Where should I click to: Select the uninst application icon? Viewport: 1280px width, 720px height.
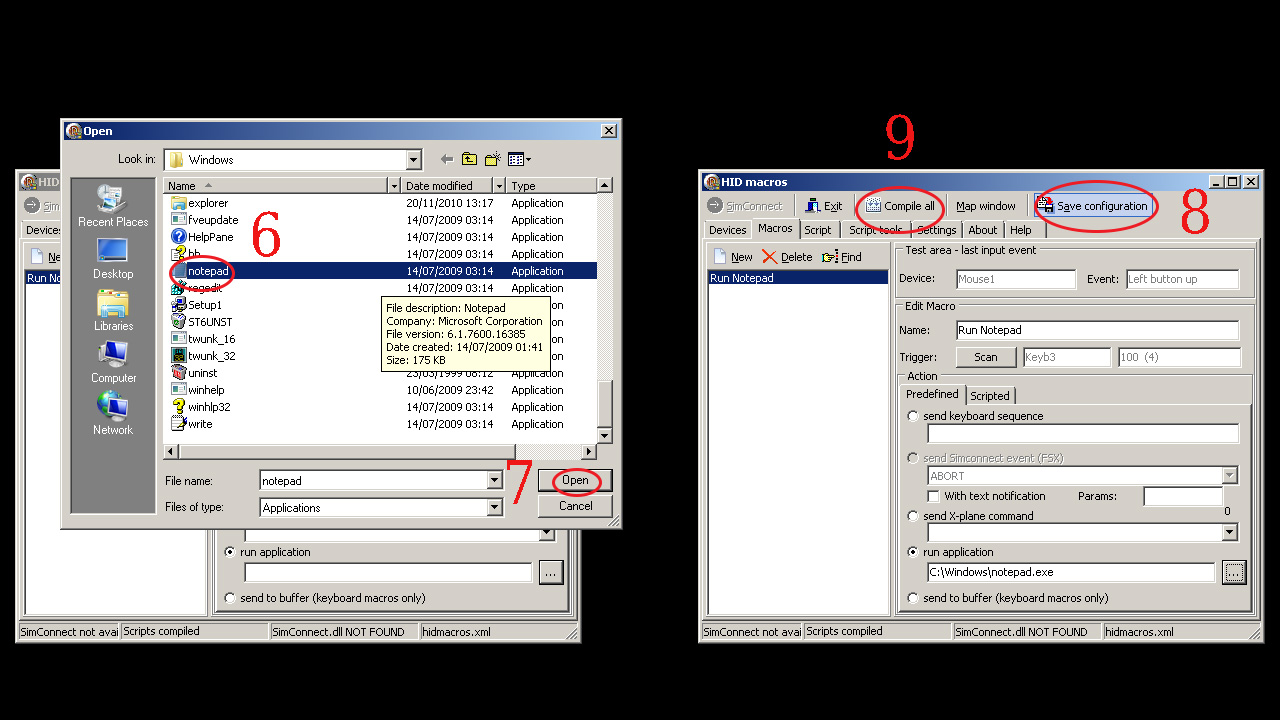(x=179, y=373)
